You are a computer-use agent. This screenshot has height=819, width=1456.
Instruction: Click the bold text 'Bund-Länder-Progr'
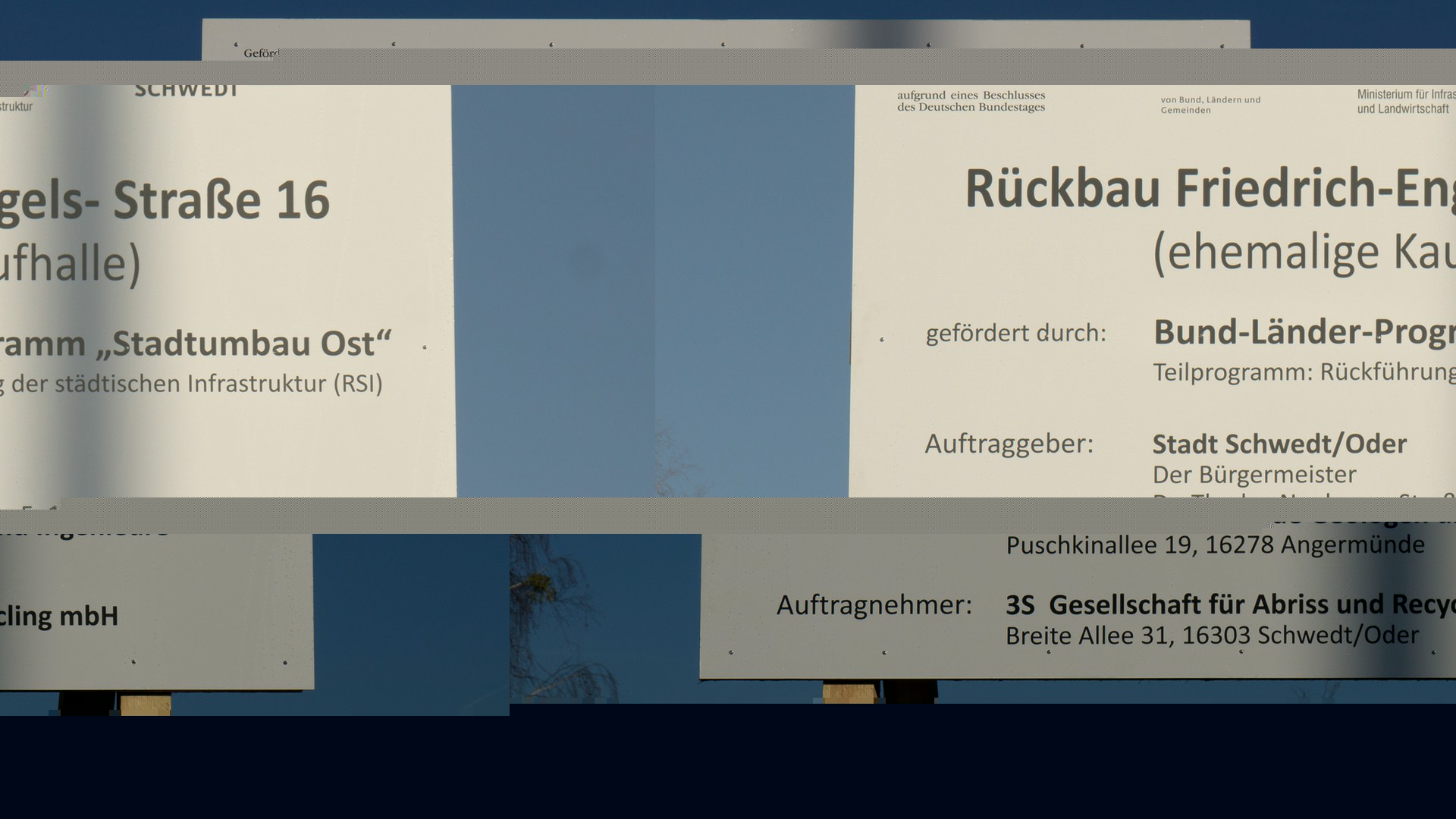point(1304,333)
